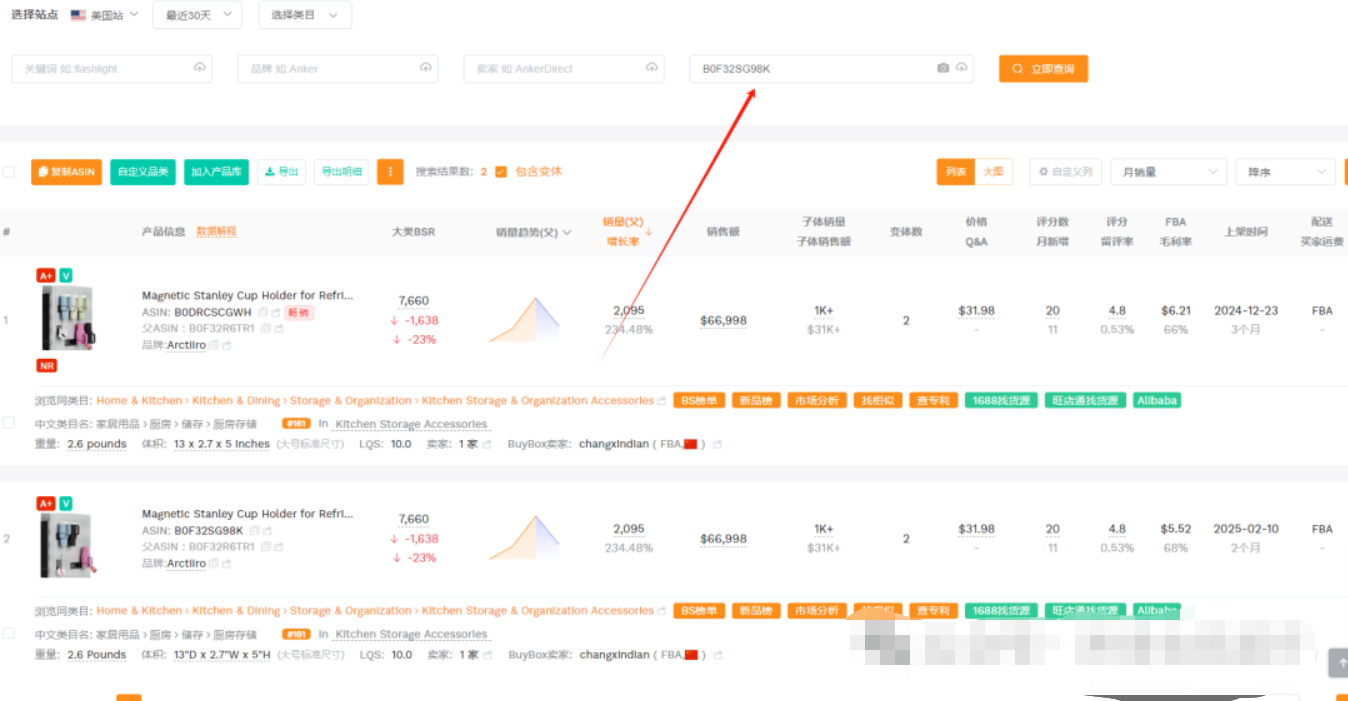Copy brand Arctilro icon in row 2

click(214, 564)
